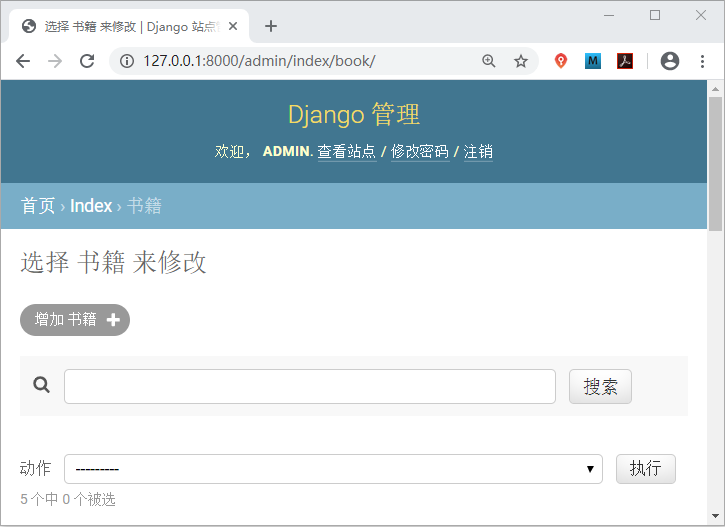The width and height of the screenshot is (725, 527).
Task: Open the 查看站点 link
Action: (x=347, y=152)
